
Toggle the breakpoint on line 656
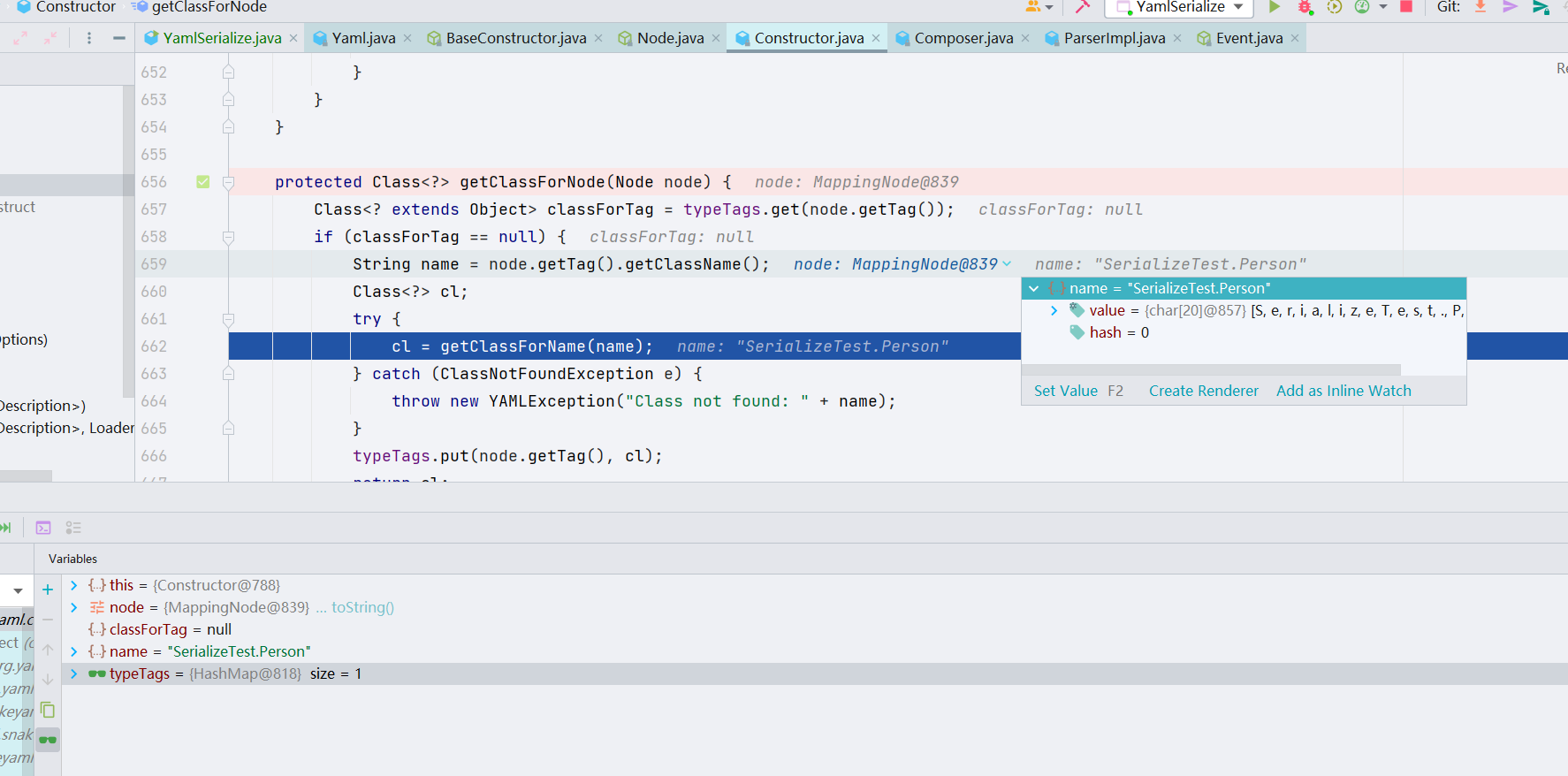(203, 182)
